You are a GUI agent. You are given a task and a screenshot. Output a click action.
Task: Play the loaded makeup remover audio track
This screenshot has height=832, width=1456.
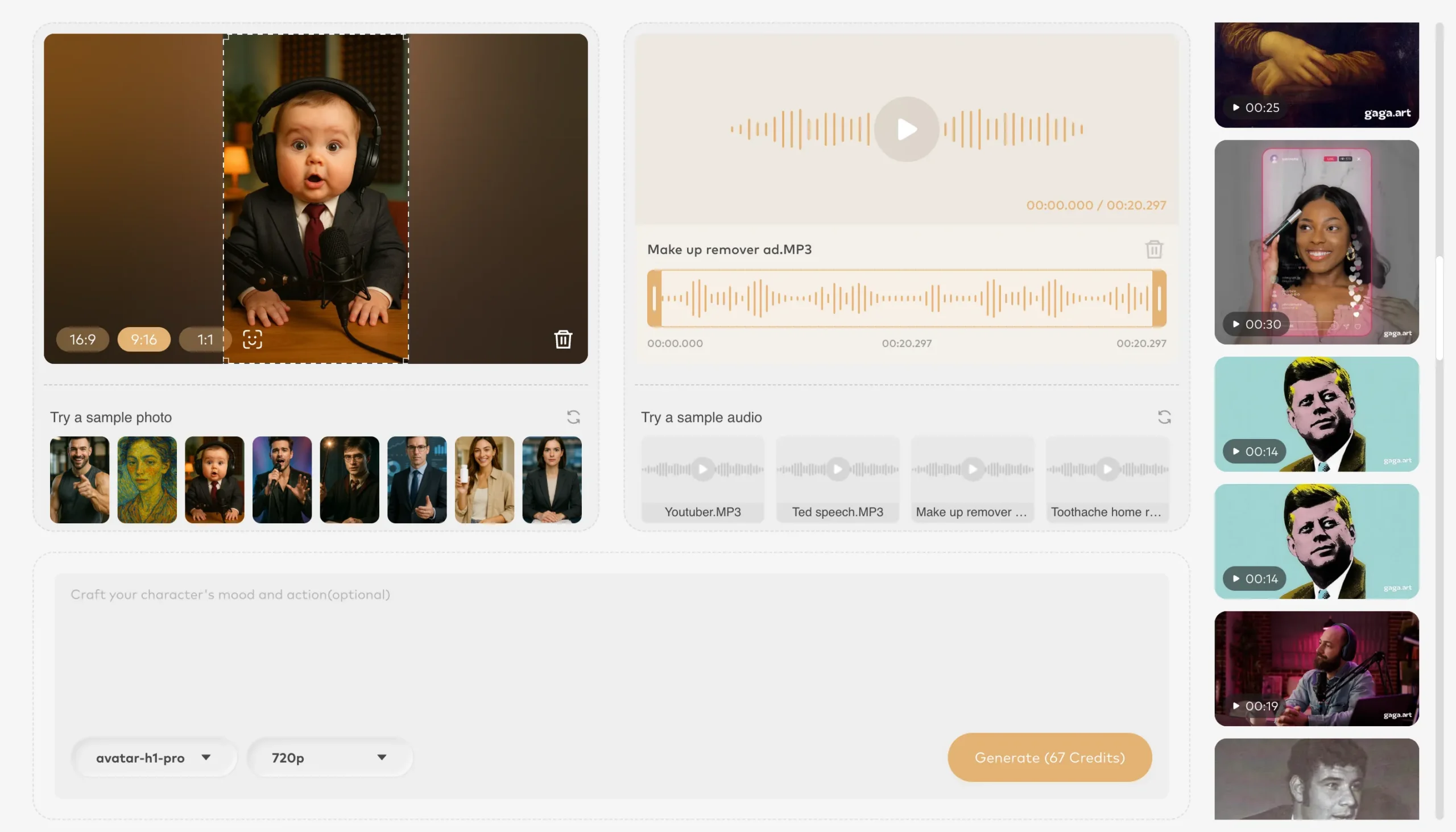905,129
